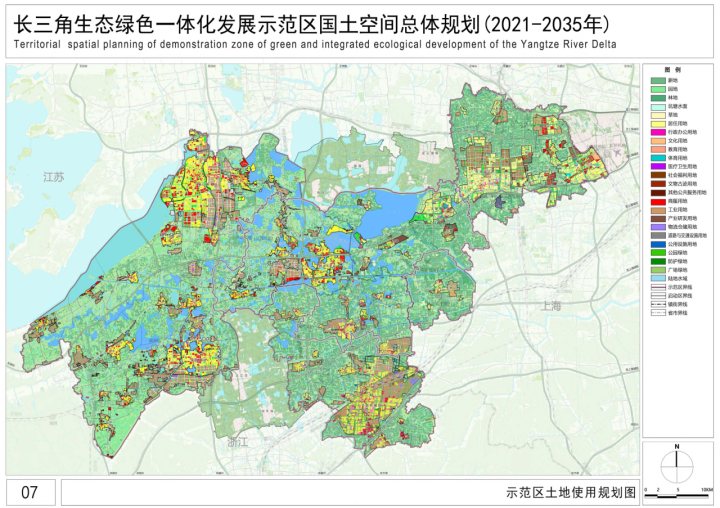This screenshot has height=508, width=720.
Task: Click the 示范区界线 legend label text
Action: pos(680,287)
